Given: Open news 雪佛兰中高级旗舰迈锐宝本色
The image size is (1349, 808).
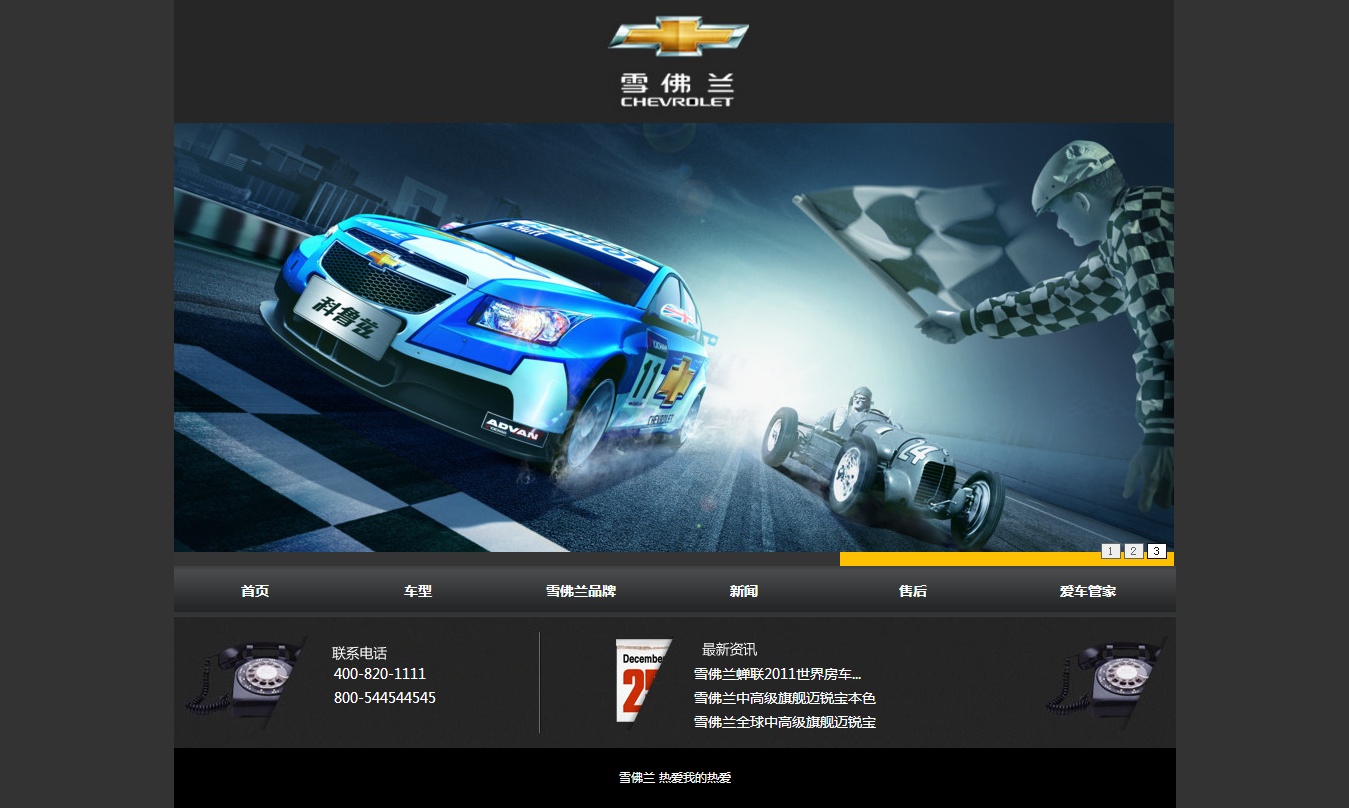Looking at the screenshot, I should click(785, 698).
